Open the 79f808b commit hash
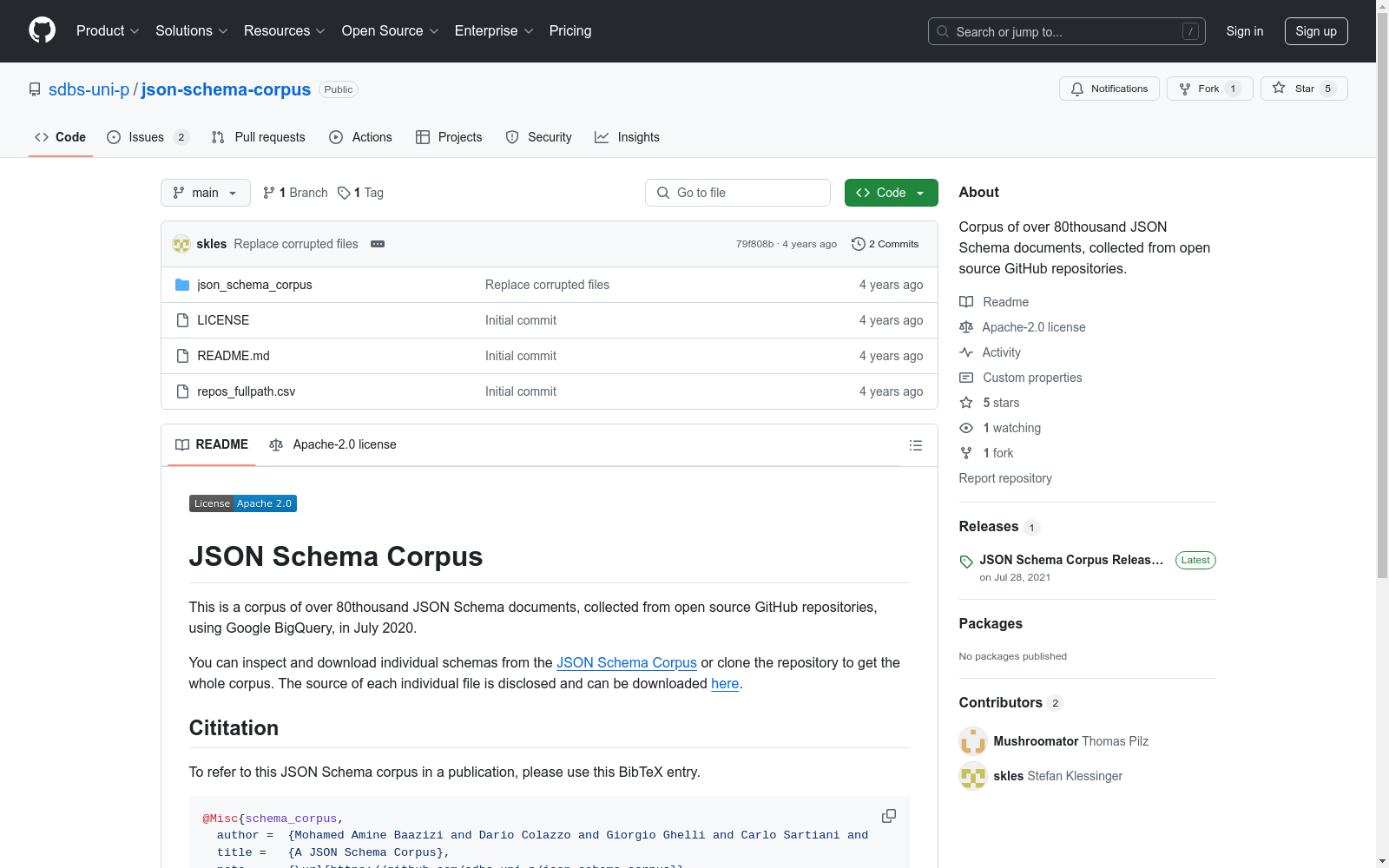Screen dimensions: 1389x868 point(754,244)
